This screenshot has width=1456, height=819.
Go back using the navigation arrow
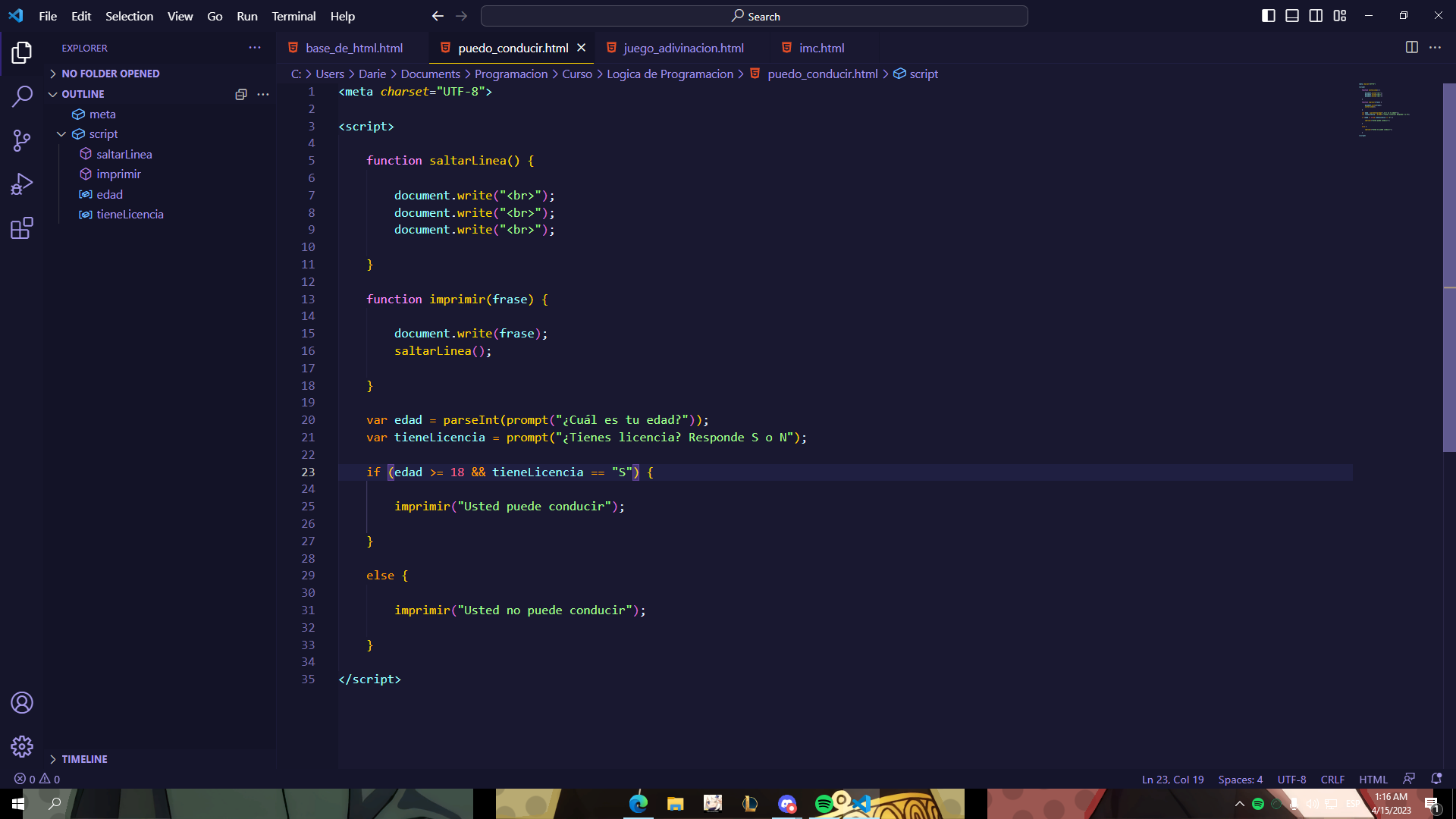[438, 16]
